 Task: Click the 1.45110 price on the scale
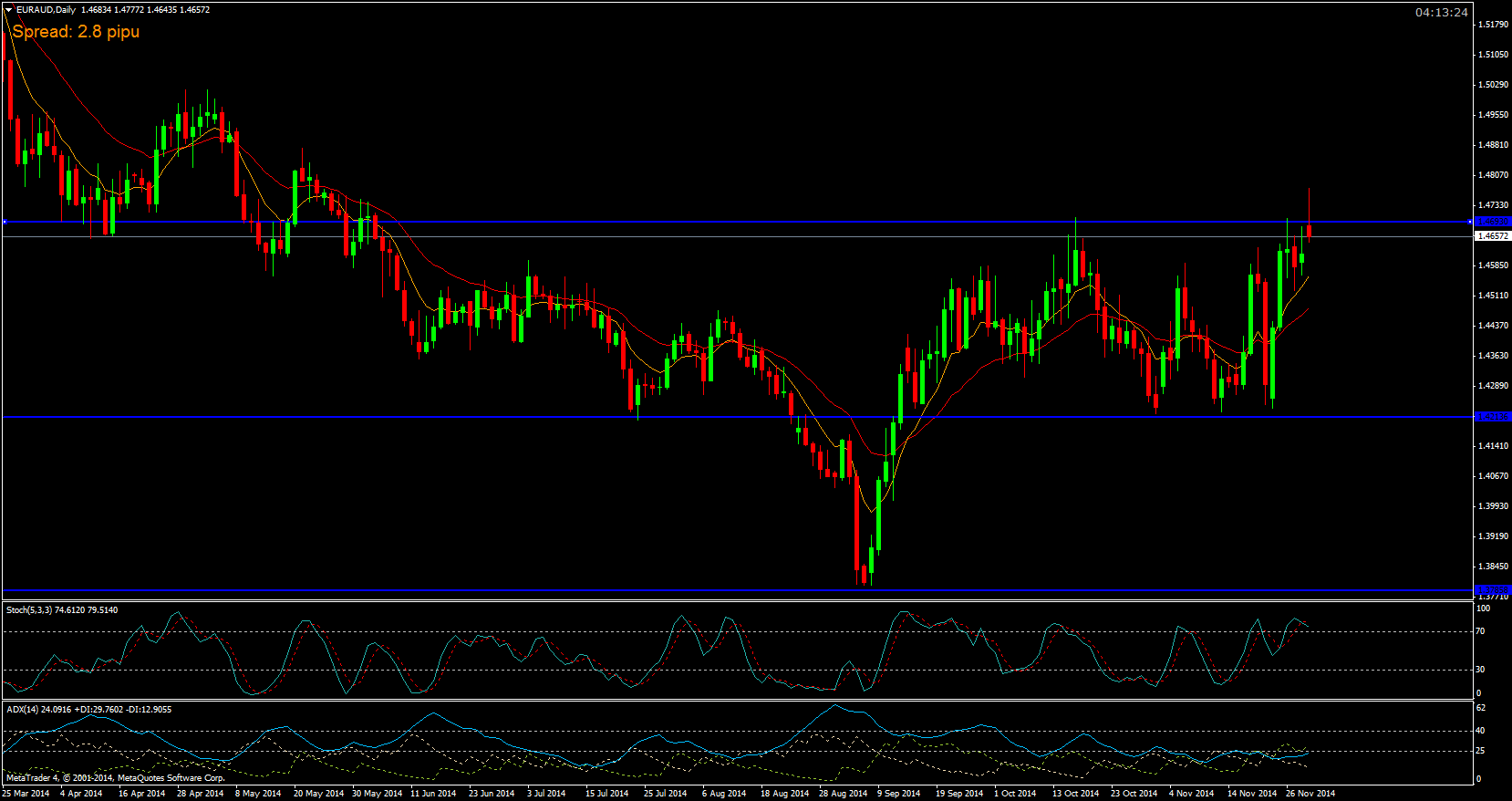click(x=1493, y=296)
